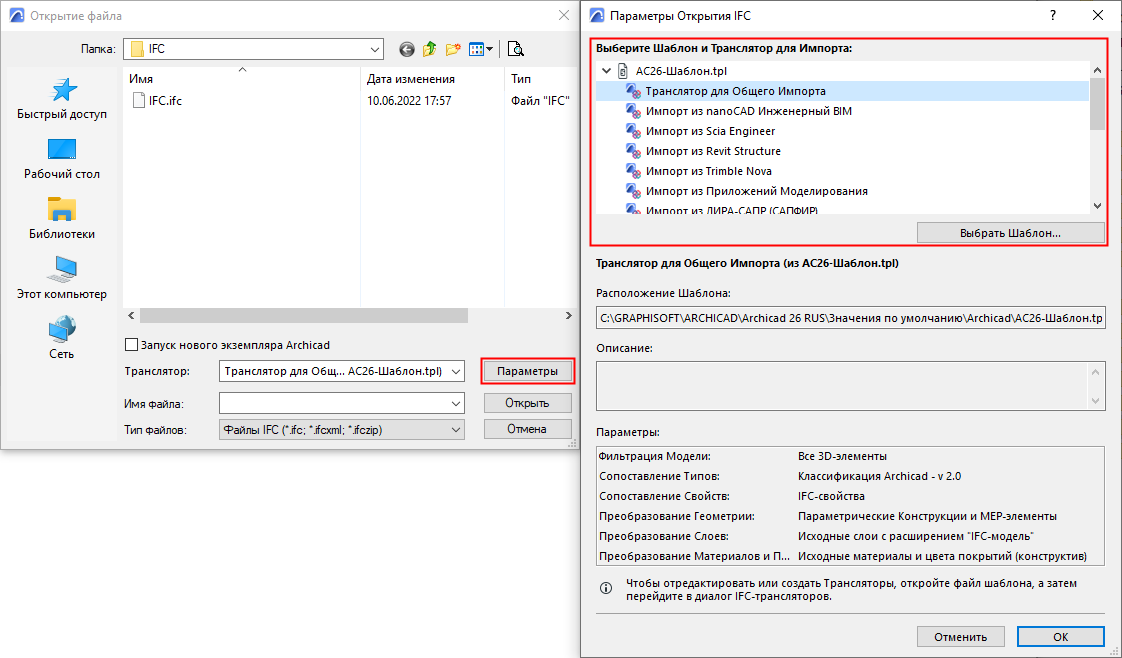The height and width of the screenshot is (658, 1122).
Task: Open Библиотеки in the places bar
Action: point(62,219)
